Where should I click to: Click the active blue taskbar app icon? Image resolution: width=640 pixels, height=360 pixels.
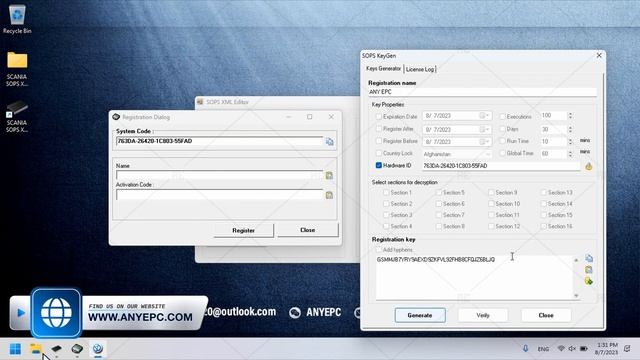pos(98,349)
